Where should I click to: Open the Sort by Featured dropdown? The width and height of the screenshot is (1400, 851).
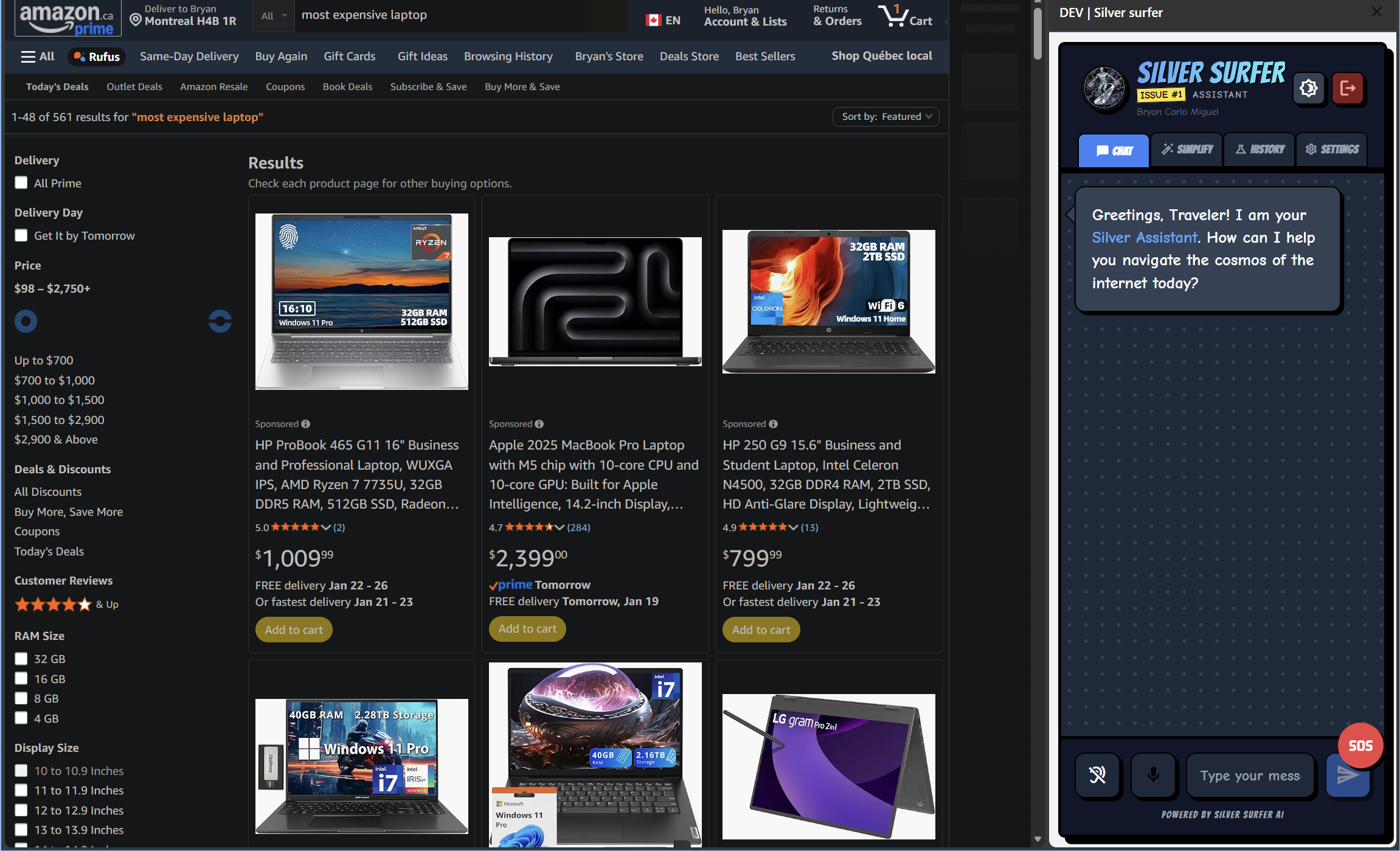coord(885,116)
